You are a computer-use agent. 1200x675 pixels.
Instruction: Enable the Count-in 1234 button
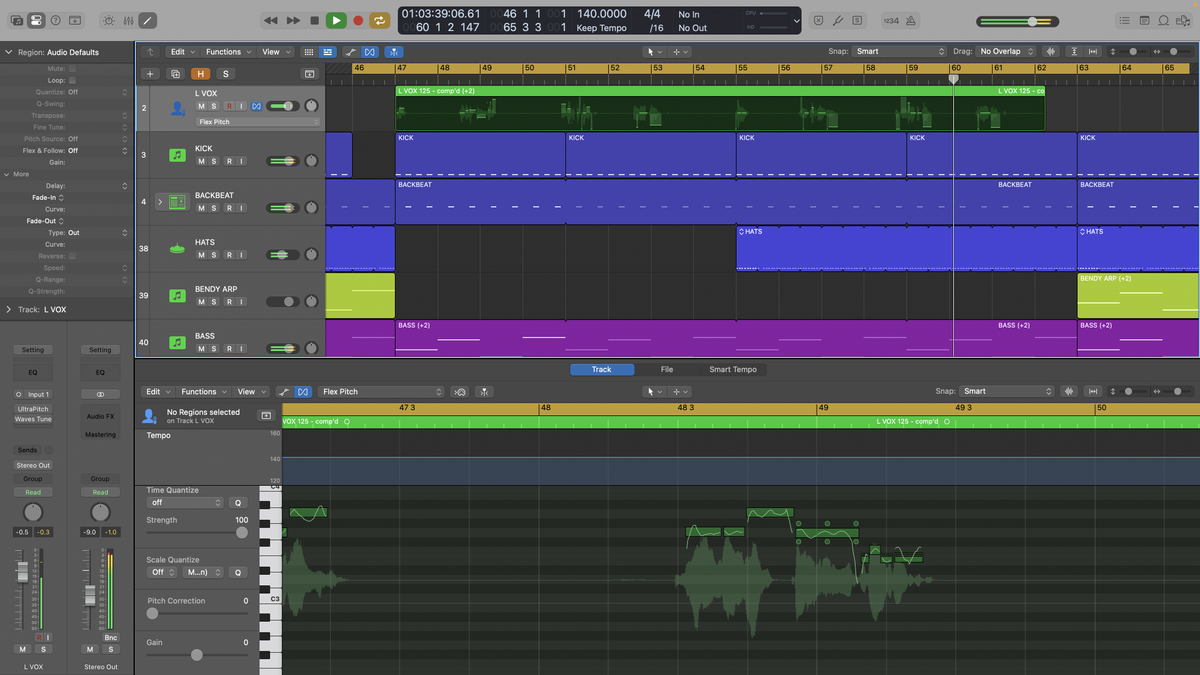pos(891,20)
